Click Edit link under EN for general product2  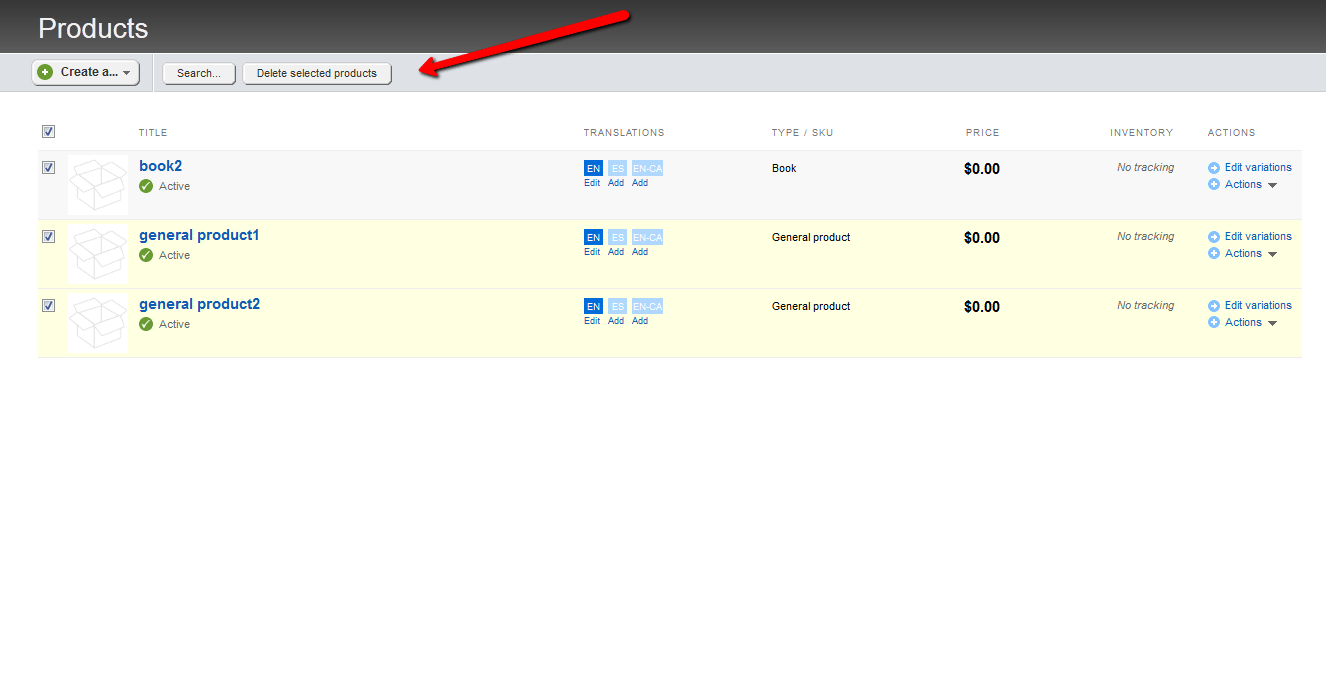(x=592, y=321)
